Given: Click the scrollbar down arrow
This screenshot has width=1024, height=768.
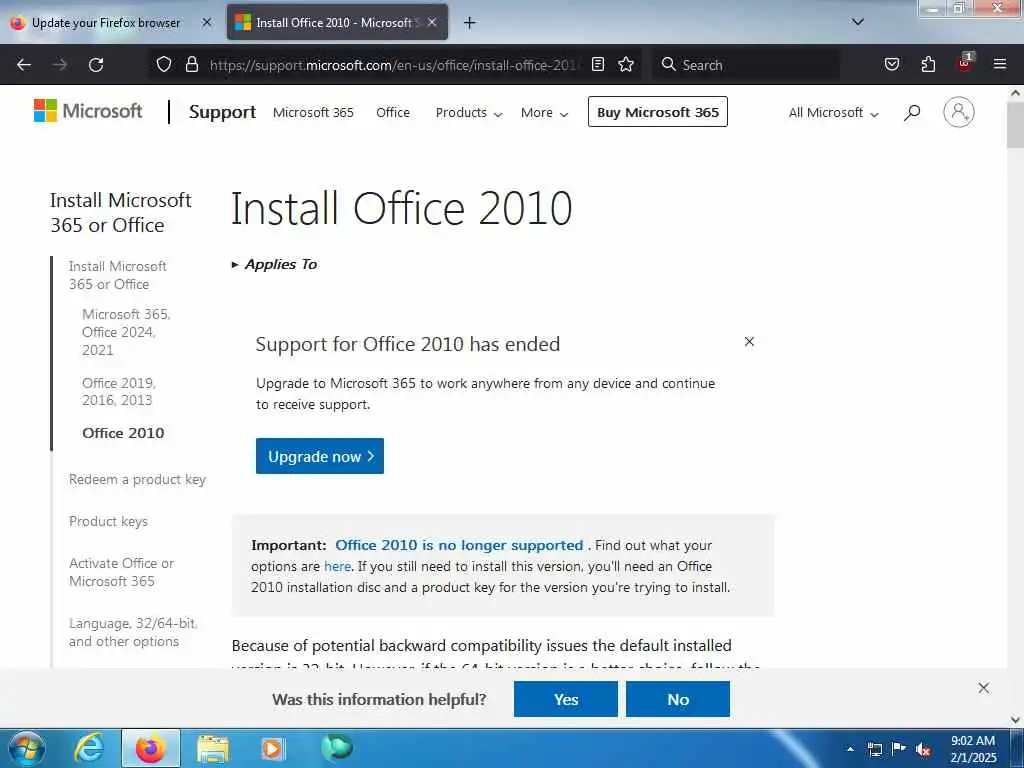Looking at the screenshot, I should (x=1015, y=720).
